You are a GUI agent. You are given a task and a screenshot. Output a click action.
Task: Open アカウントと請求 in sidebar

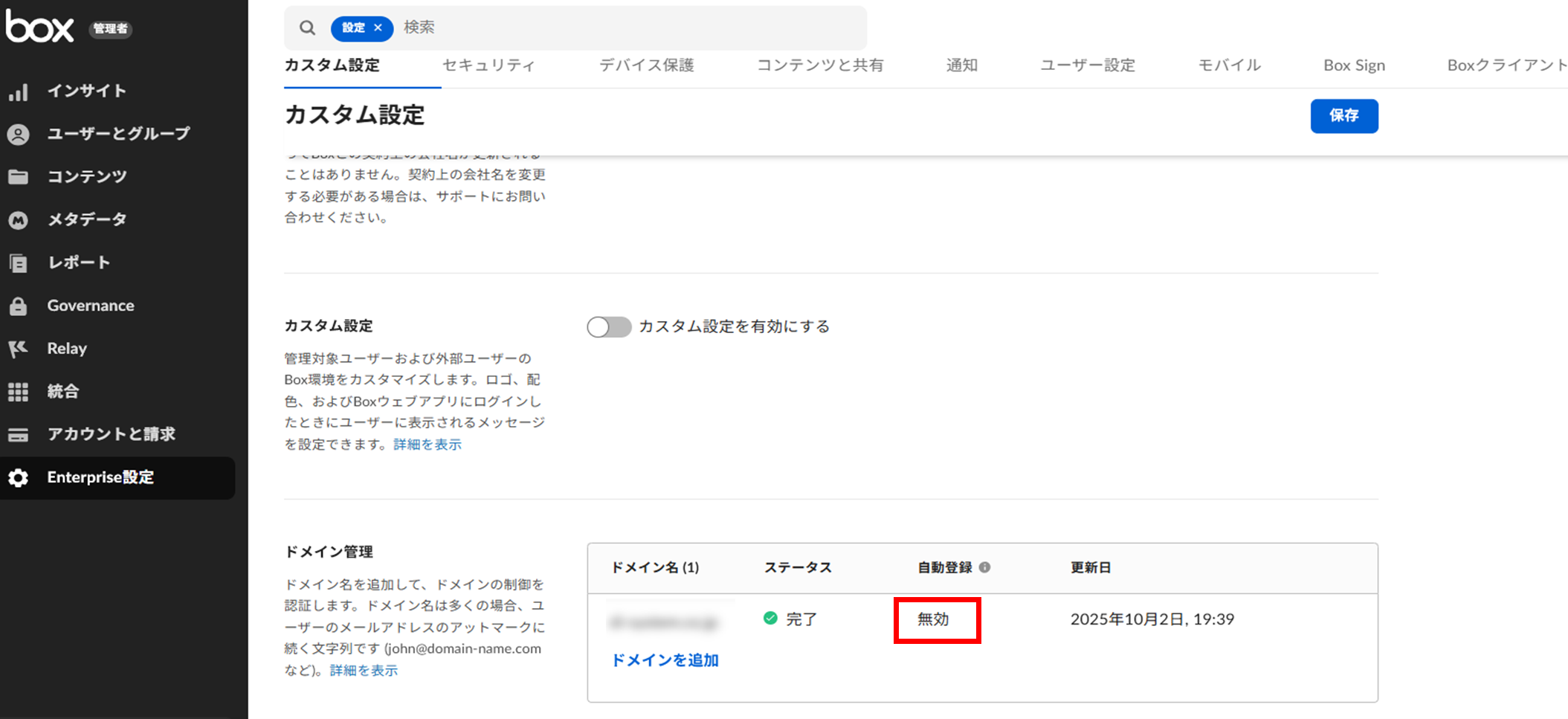(x=111, y=434)
